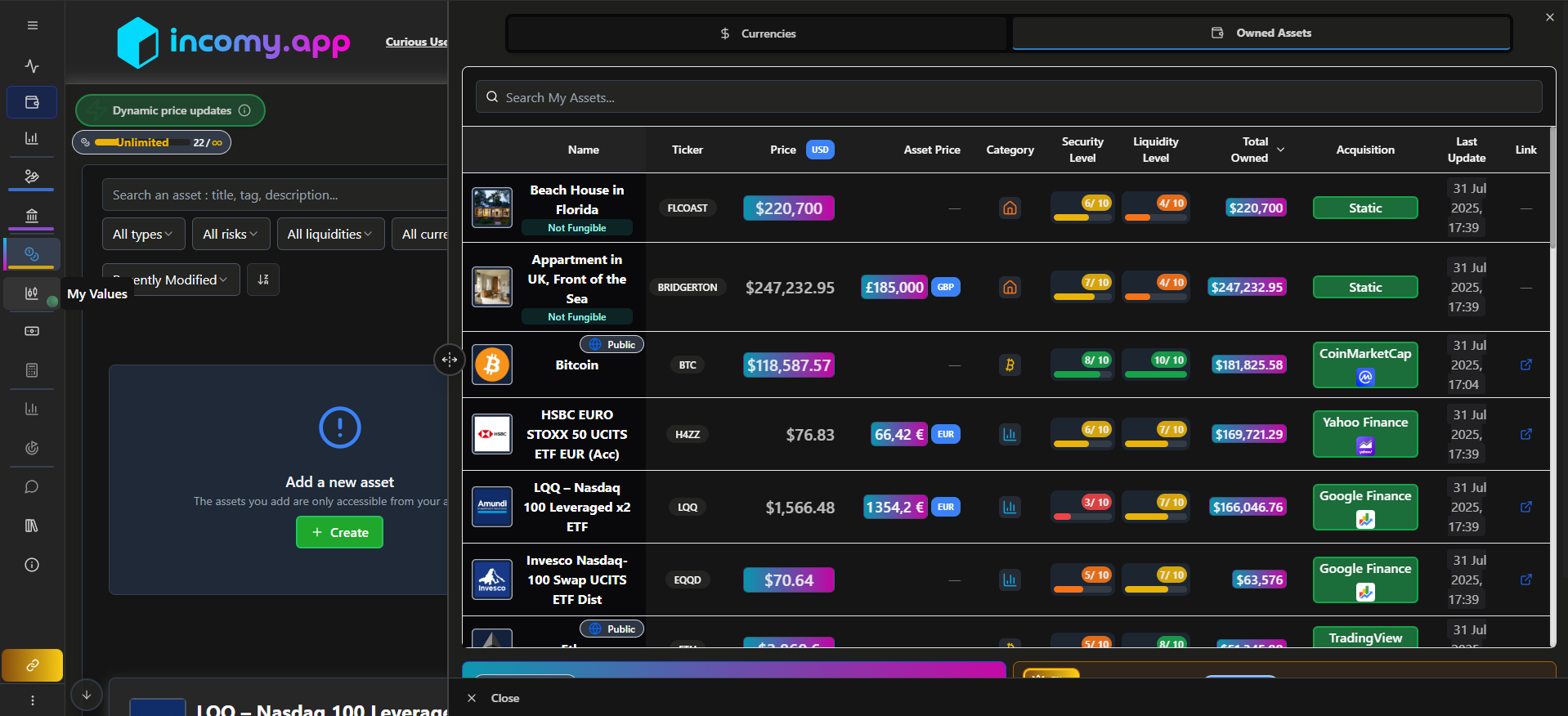
Task: Click the $63,576 total owned value
Action: 1259,580
